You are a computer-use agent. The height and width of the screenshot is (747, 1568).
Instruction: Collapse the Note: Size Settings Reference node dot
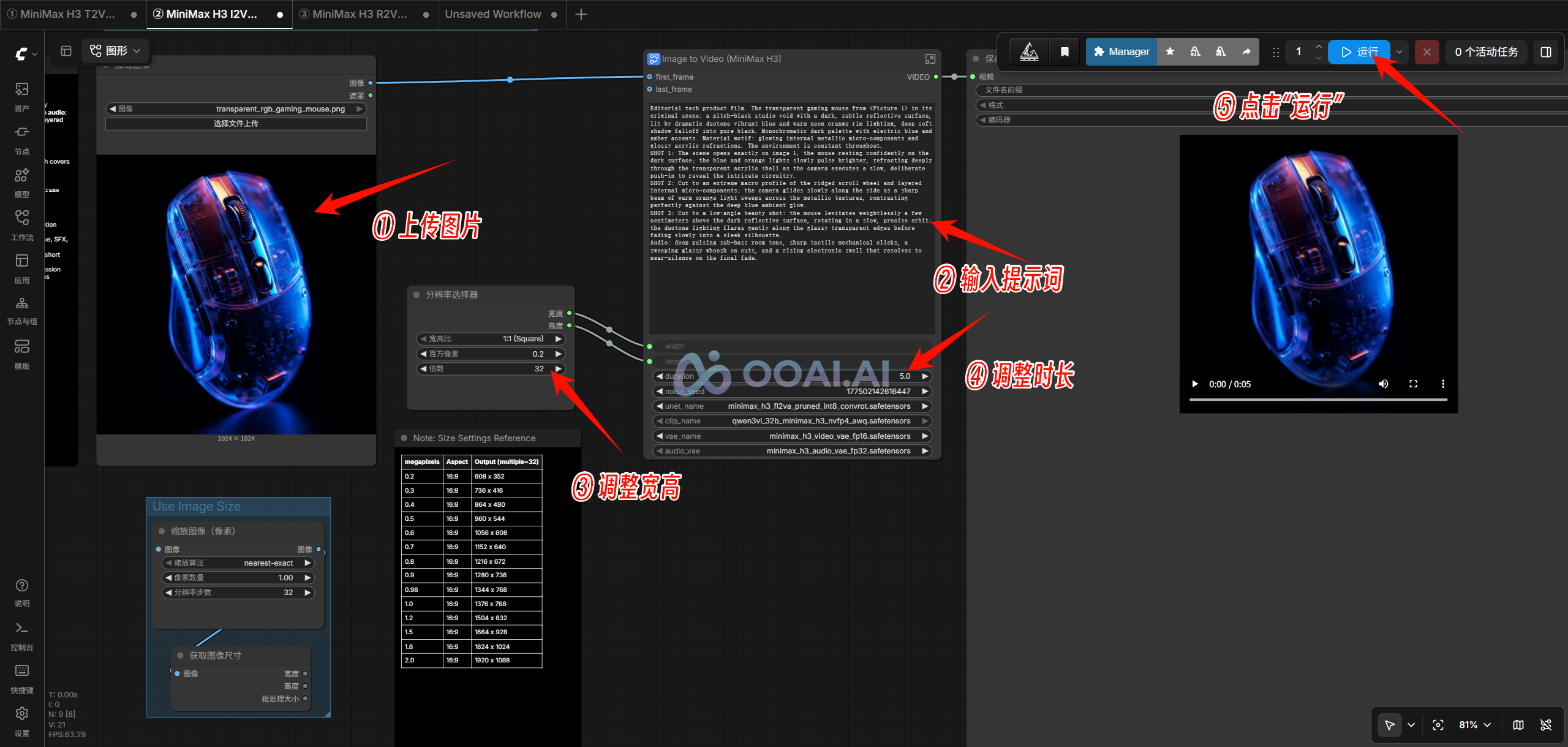pos(404,438)
